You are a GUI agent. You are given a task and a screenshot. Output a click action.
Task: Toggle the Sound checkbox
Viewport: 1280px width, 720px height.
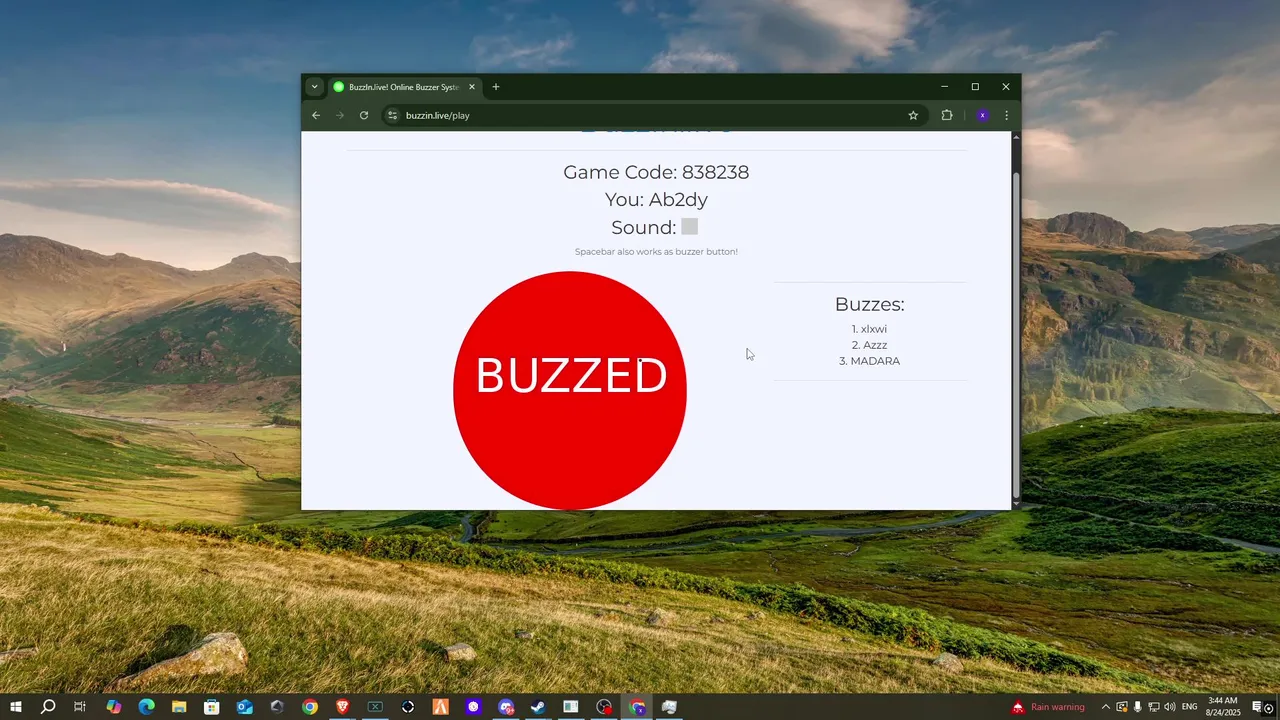click(689, 227)
